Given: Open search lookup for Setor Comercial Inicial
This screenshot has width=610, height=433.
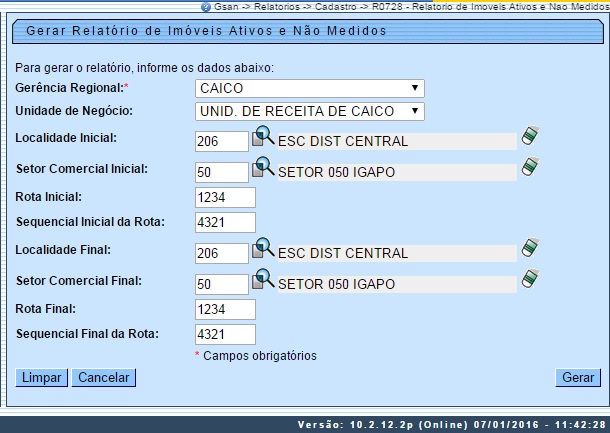Looking at the screenshot, I should (x=262, y=167).
